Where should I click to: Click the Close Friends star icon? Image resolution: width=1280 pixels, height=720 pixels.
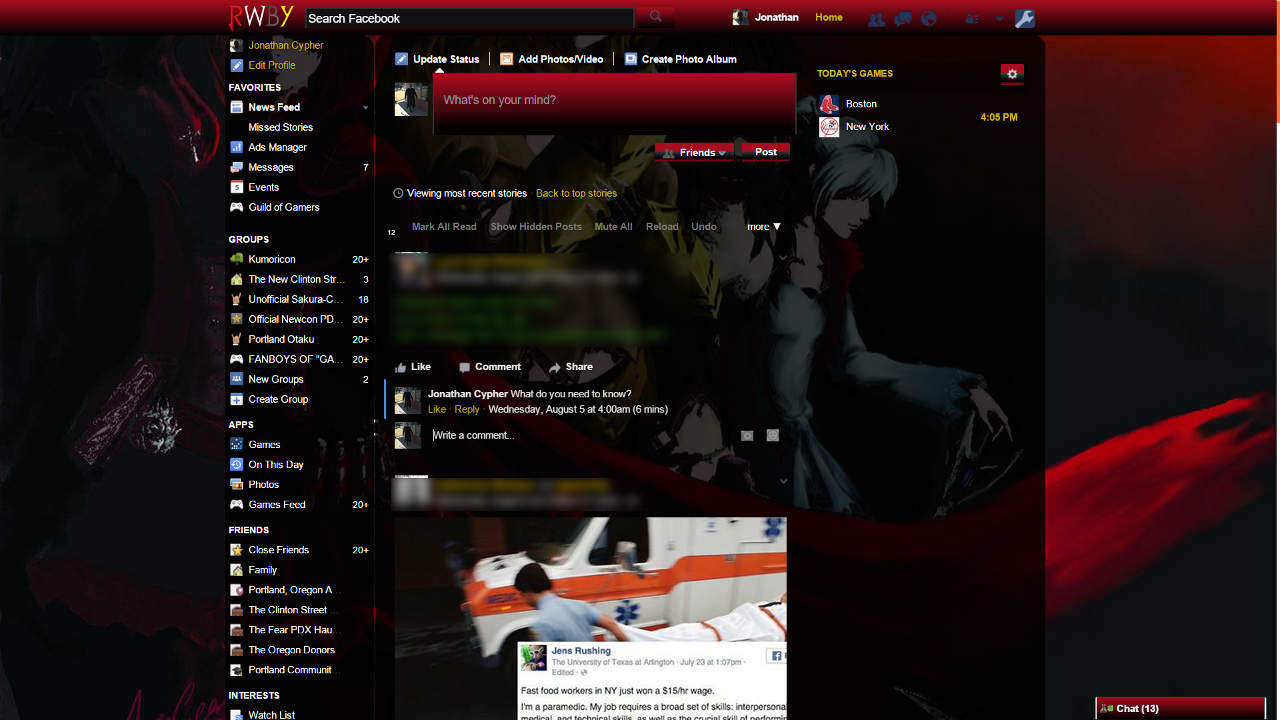[236, 550]
